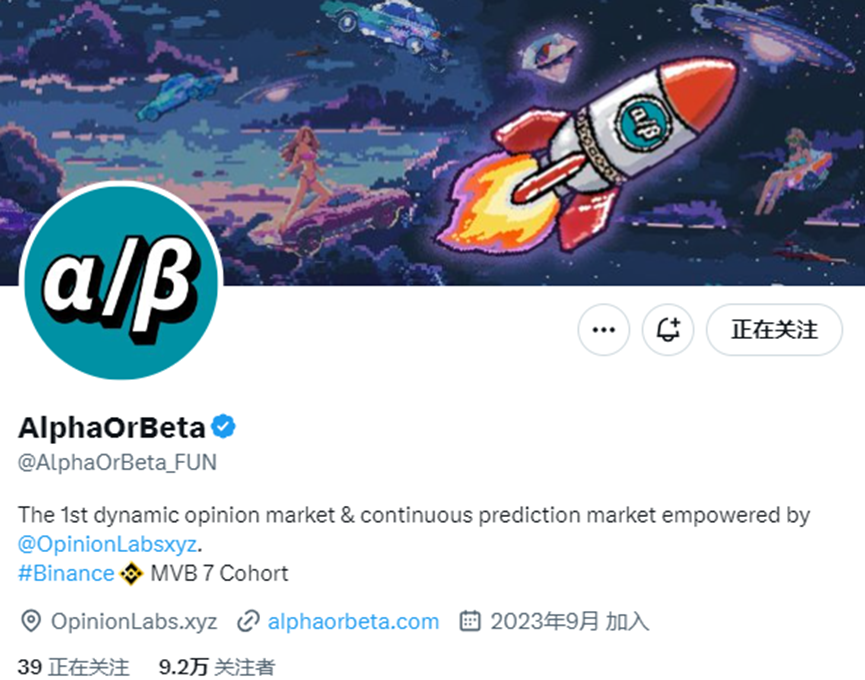This screenshot has height=680, width=865.
Task: Click the Binance logo emoji
Action: (132, 574)
